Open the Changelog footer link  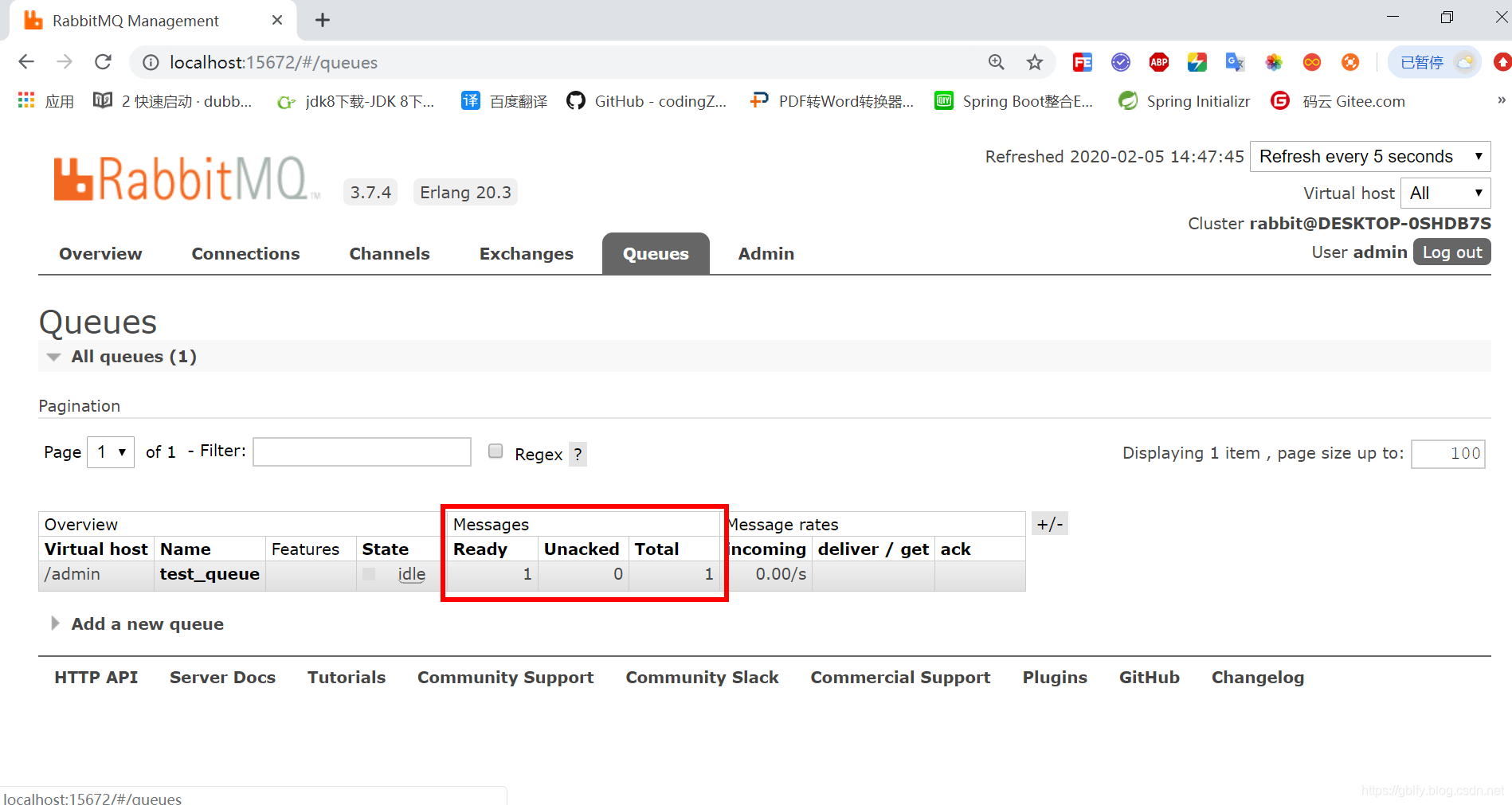pos(1258,678)
